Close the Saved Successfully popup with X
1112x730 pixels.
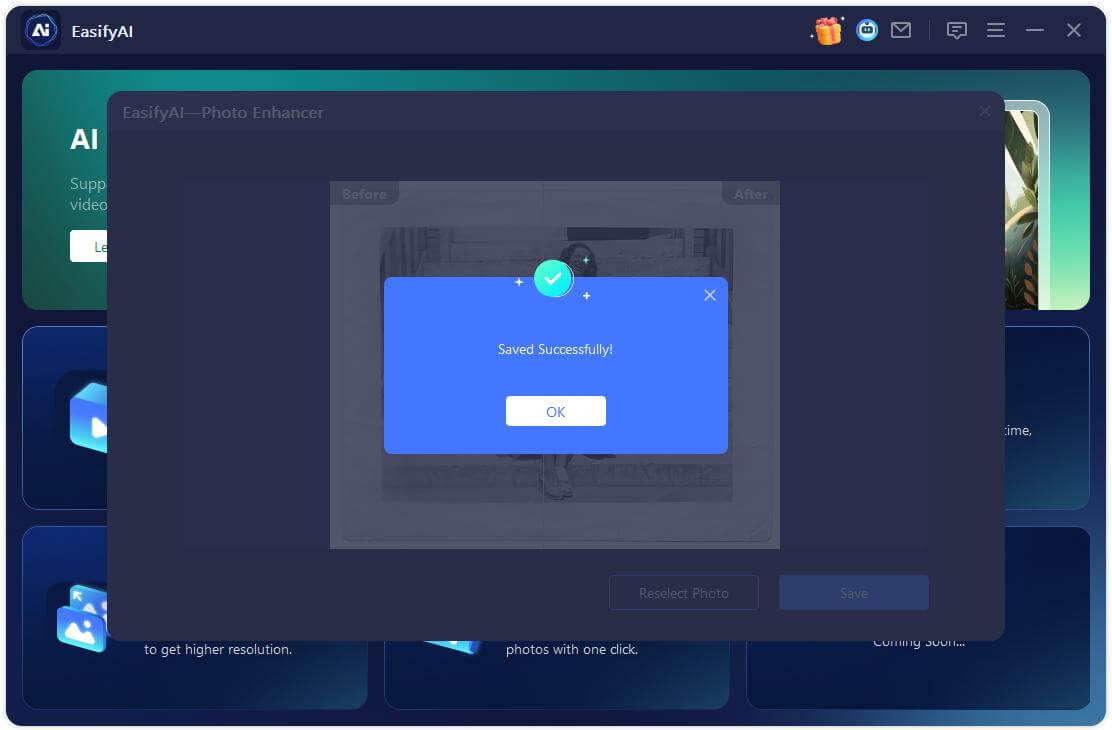pyautogui.click(x=710, y=295)
